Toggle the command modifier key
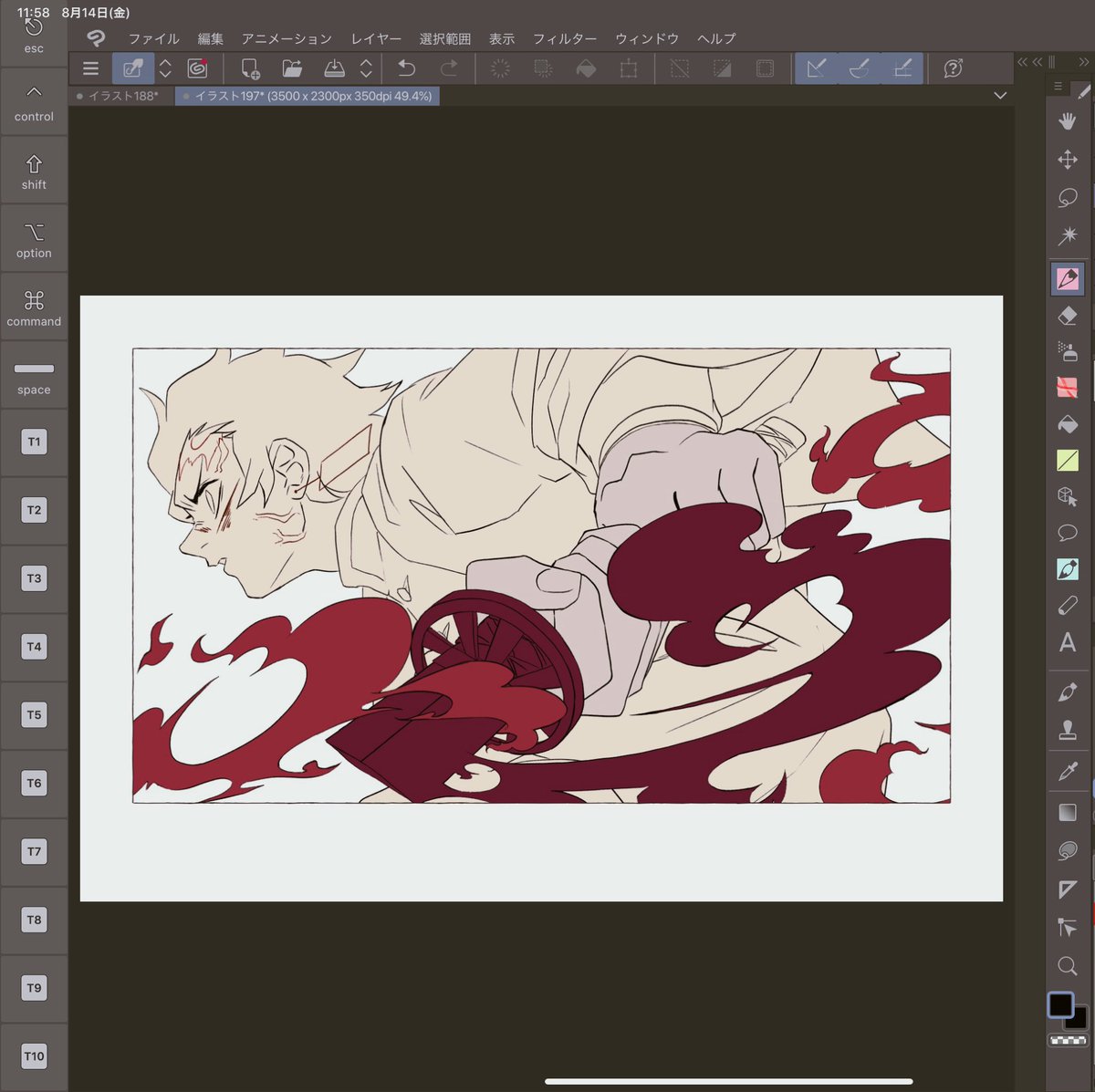 [34, 307]
